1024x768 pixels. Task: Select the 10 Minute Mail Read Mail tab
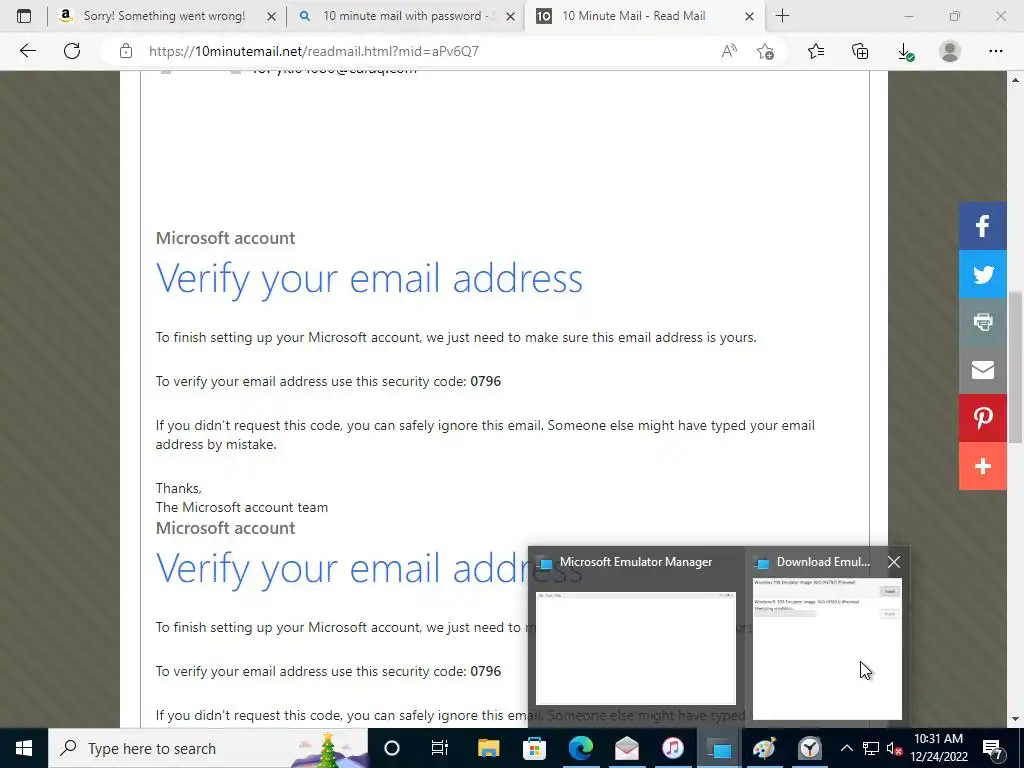coord(633,16)
